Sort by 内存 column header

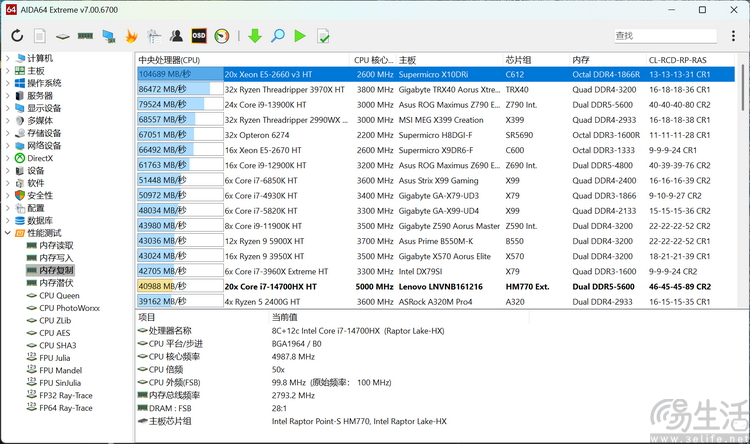(607, 60)
